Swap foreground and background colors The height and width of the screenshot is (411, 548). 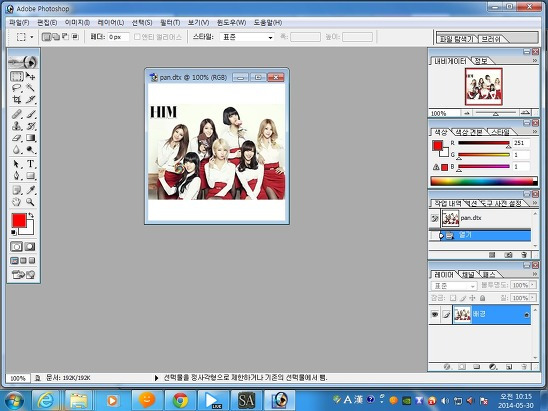point(31,215)
